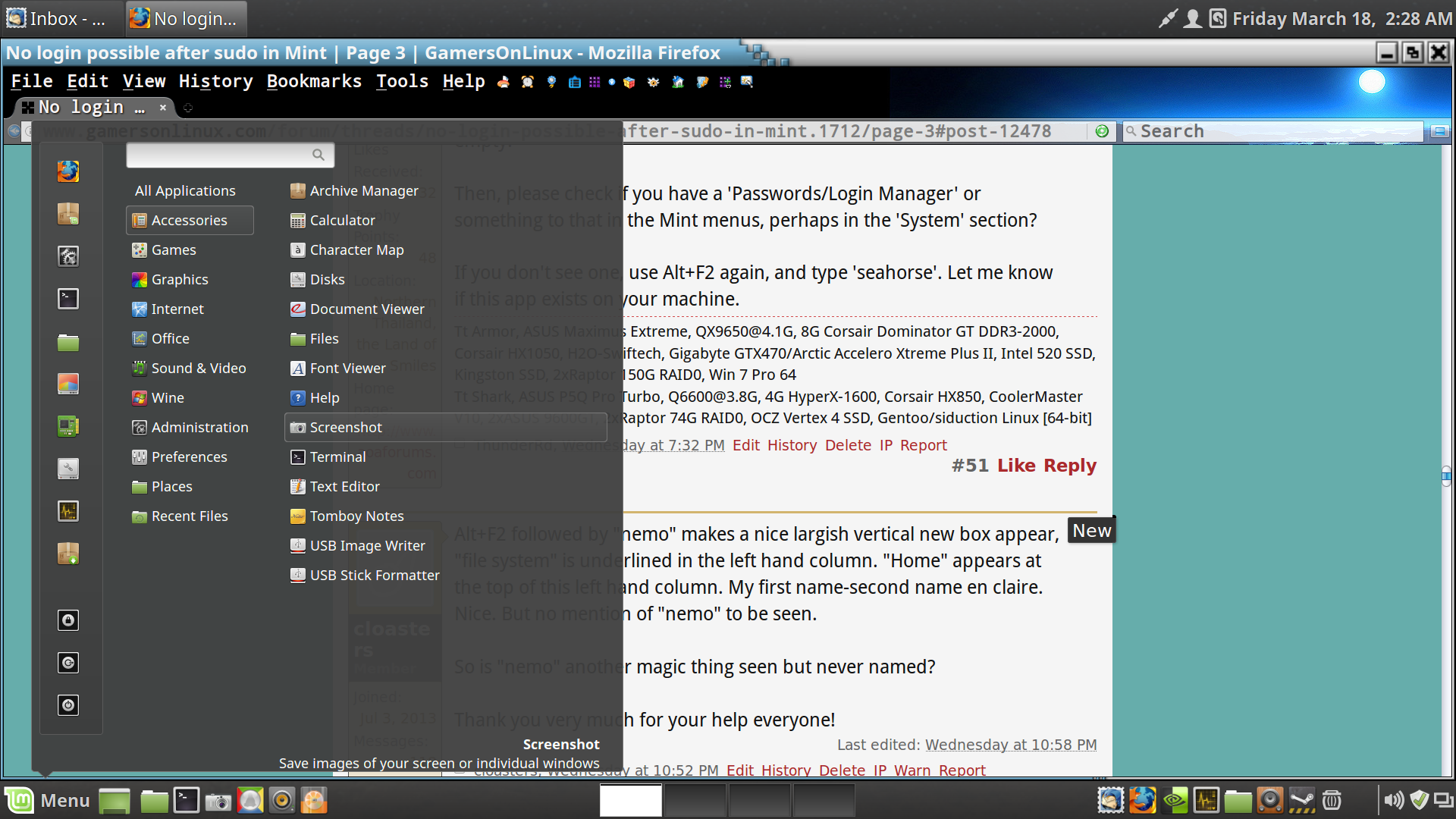This screenshot has height=819, width=1456.
Task: Open the Firefox Bookmarks menu
Action: tap(314, 81)
